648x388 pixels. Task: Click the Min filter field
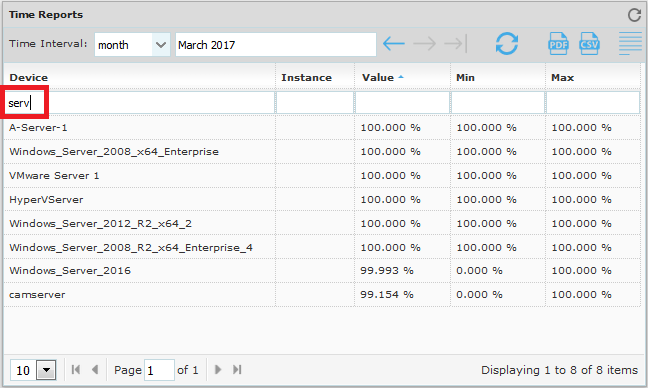(x=498, y=102)
